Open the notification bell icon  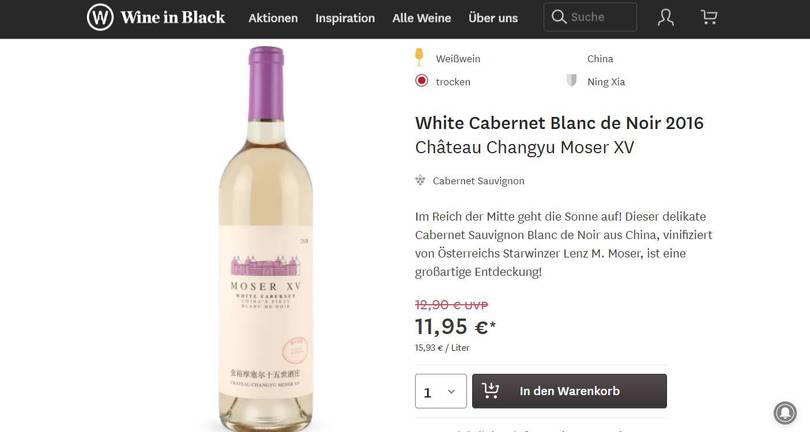pos(785,412)
